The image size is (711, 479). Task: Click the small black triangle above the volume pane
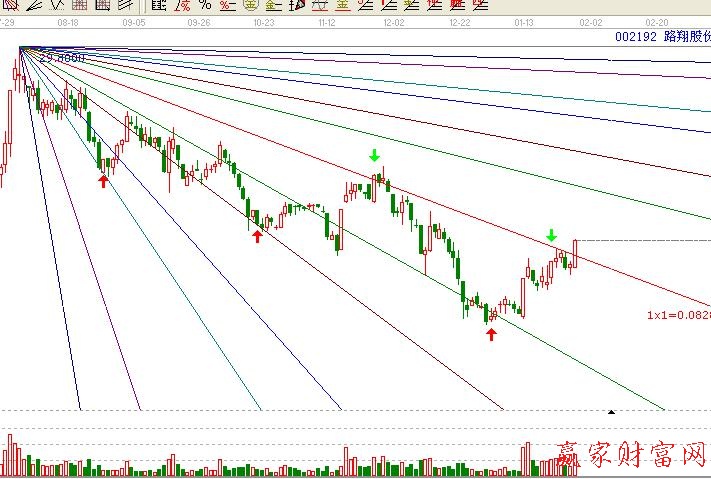coord(612,411)
